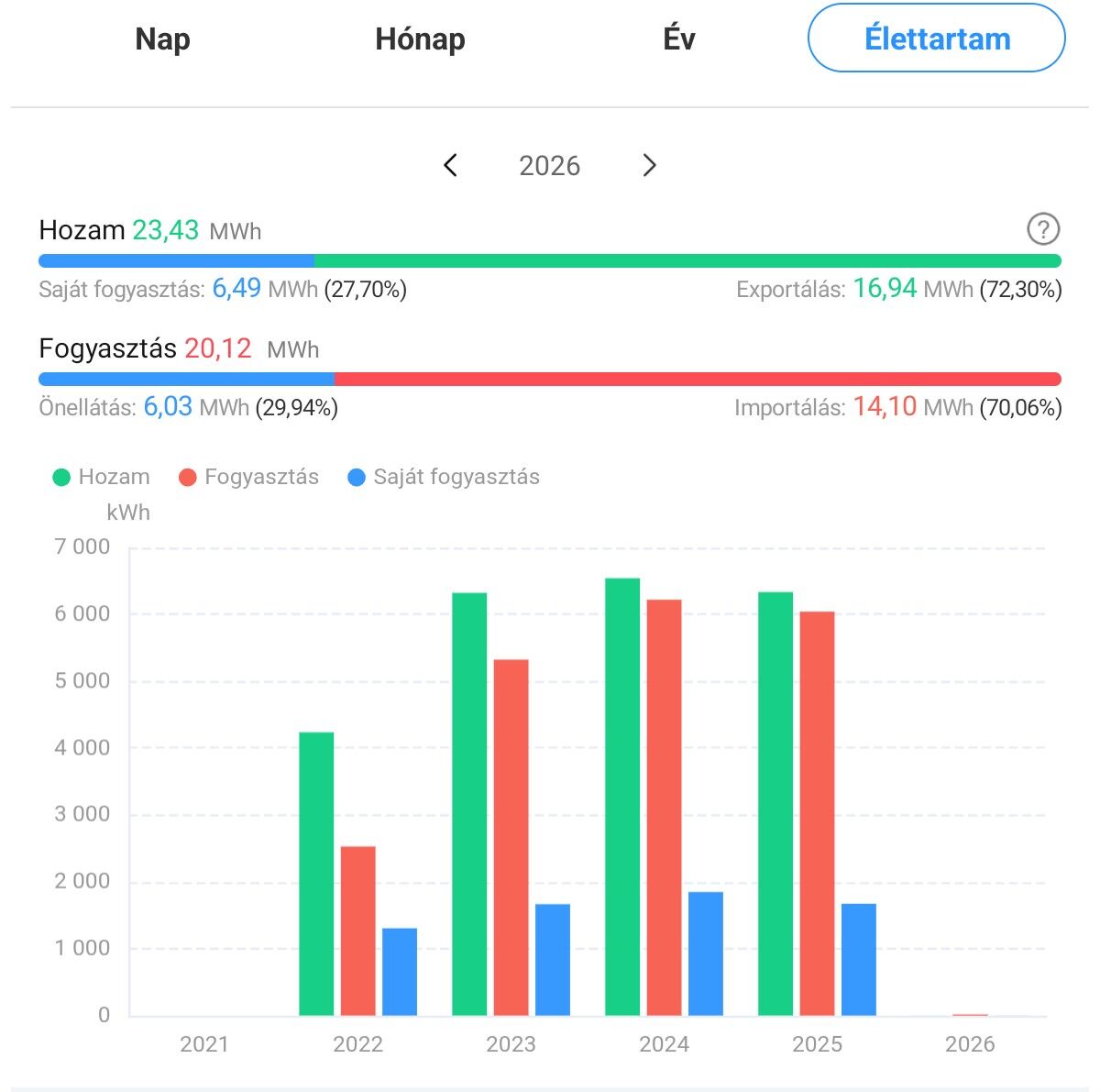This screenshot has width=1100, height=1092.
Task: Click the Exportálás 16,94 MWh value
Action: tap(885, 289)
